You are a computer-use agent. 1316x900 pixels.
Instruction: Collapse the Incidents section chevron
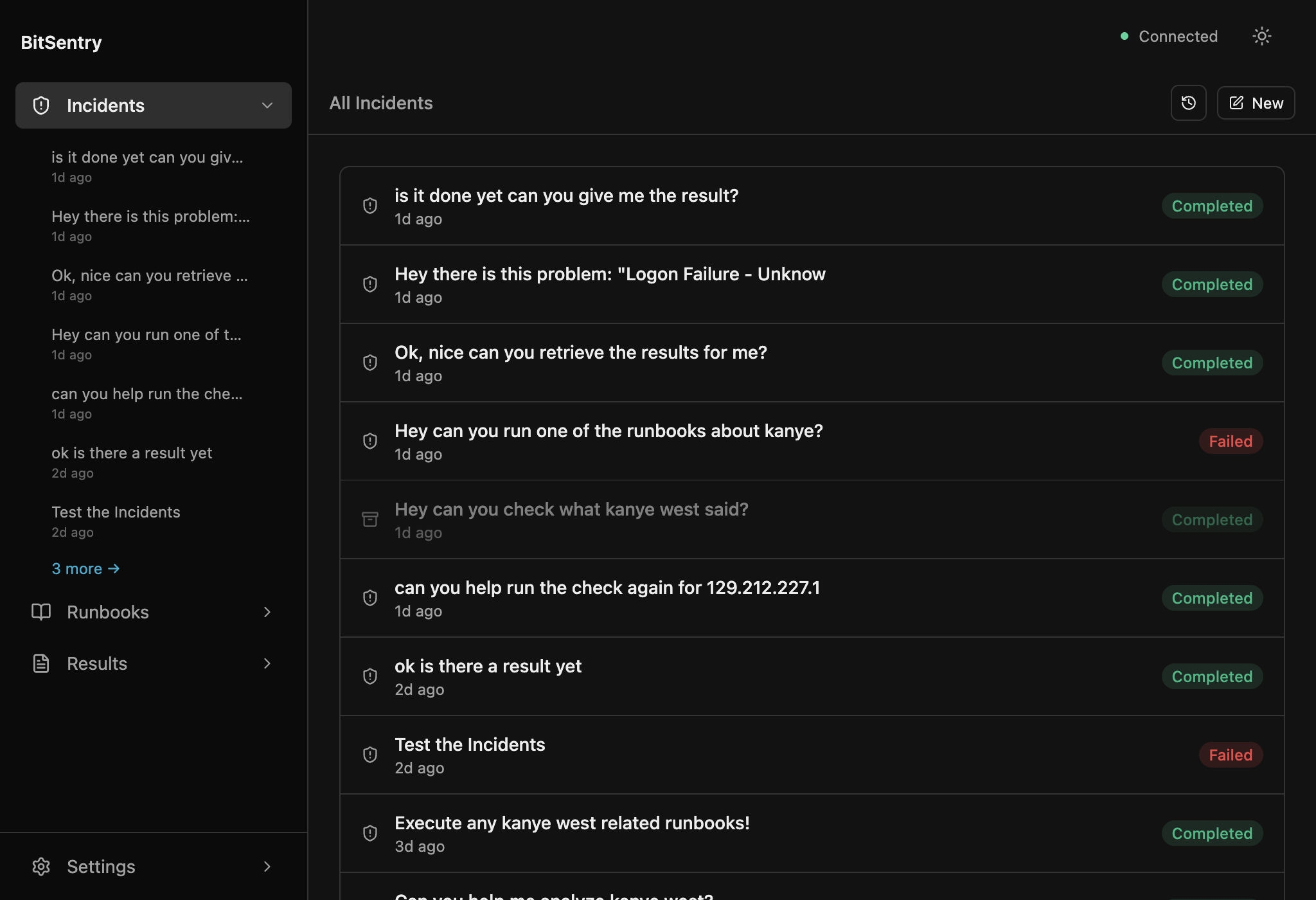click(x=267, y=105)
